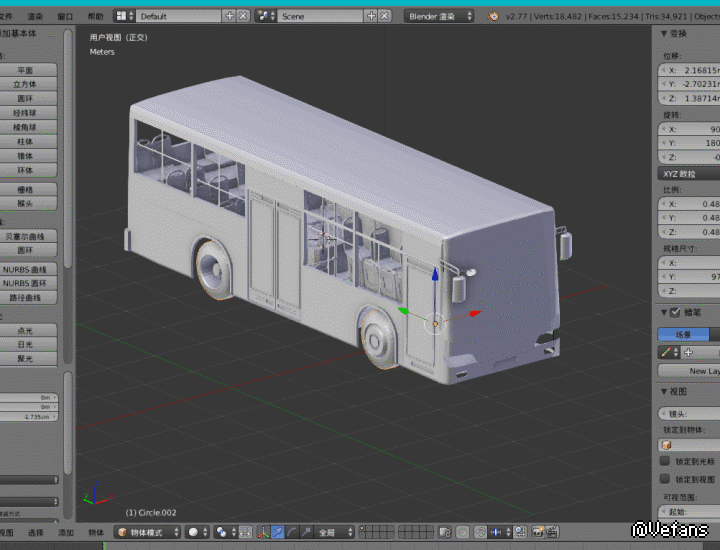The height and width of the screenshot is (550, 720).
Task: Select the translate manipulator arrow icon
Action: [x=278, y=532]
